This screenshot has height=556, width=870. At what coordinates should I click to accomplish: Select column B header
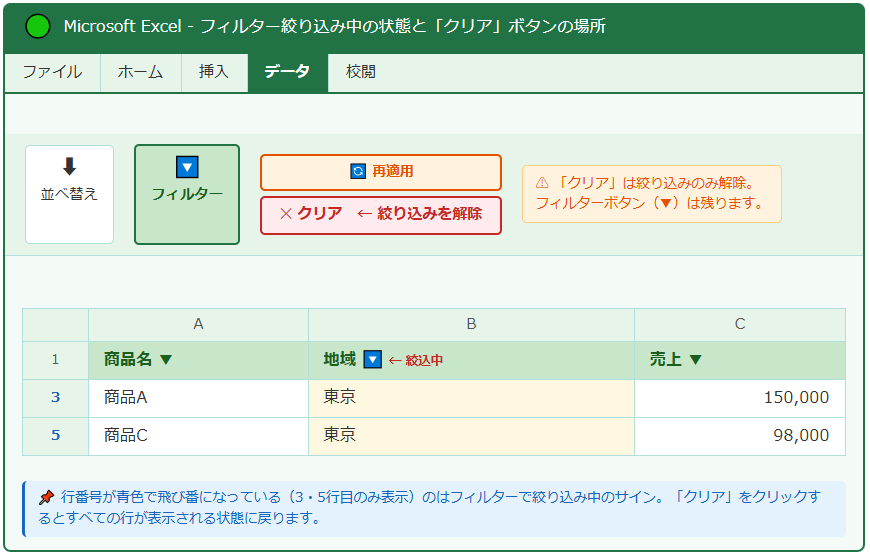coord(471,324)
